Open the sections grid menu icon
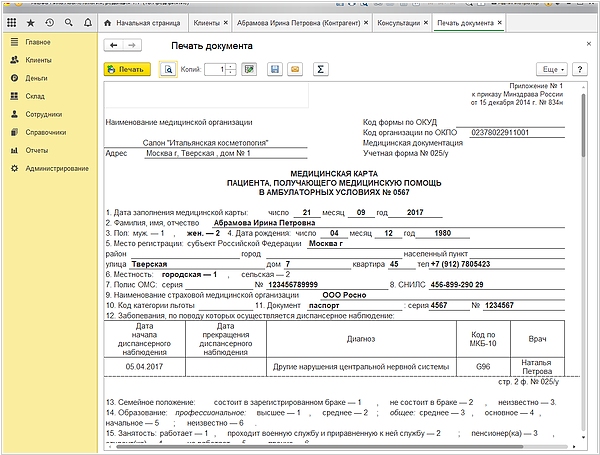The image size is (600, 455). click(x=11, y=23)
